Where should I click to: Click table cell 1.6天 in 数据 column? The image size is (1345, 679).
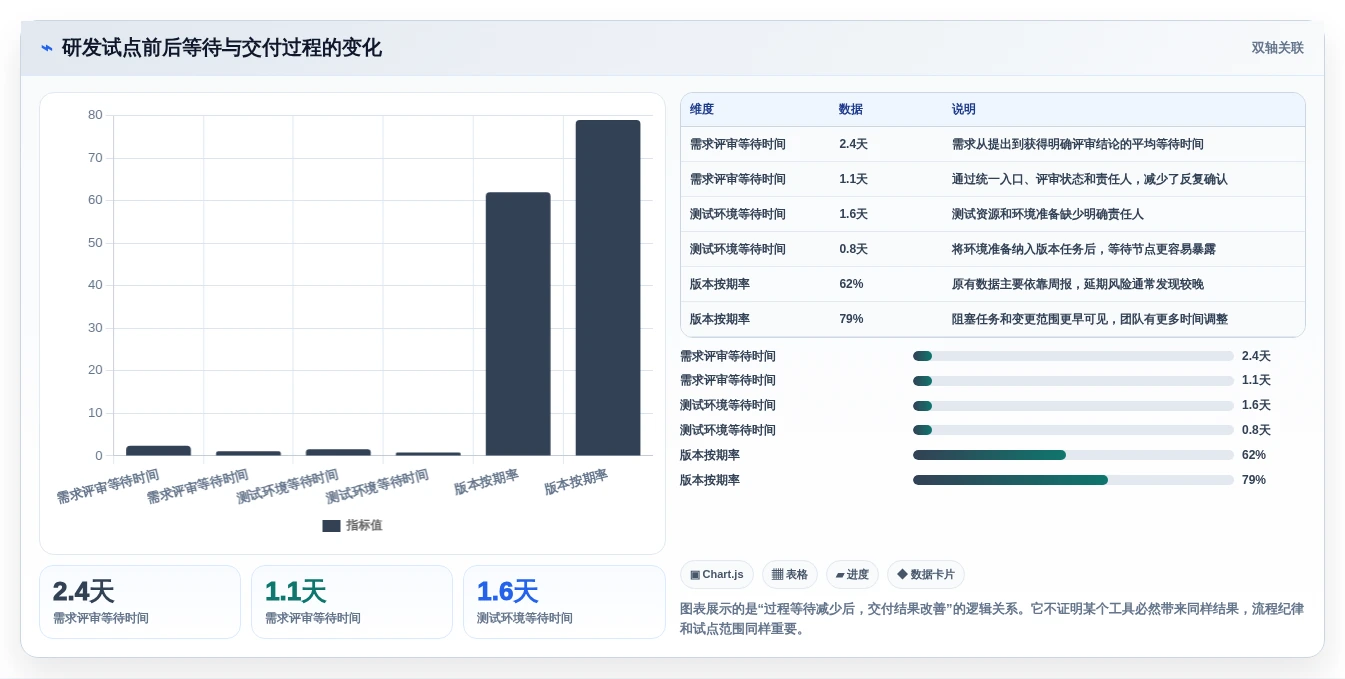coord(853,214)
